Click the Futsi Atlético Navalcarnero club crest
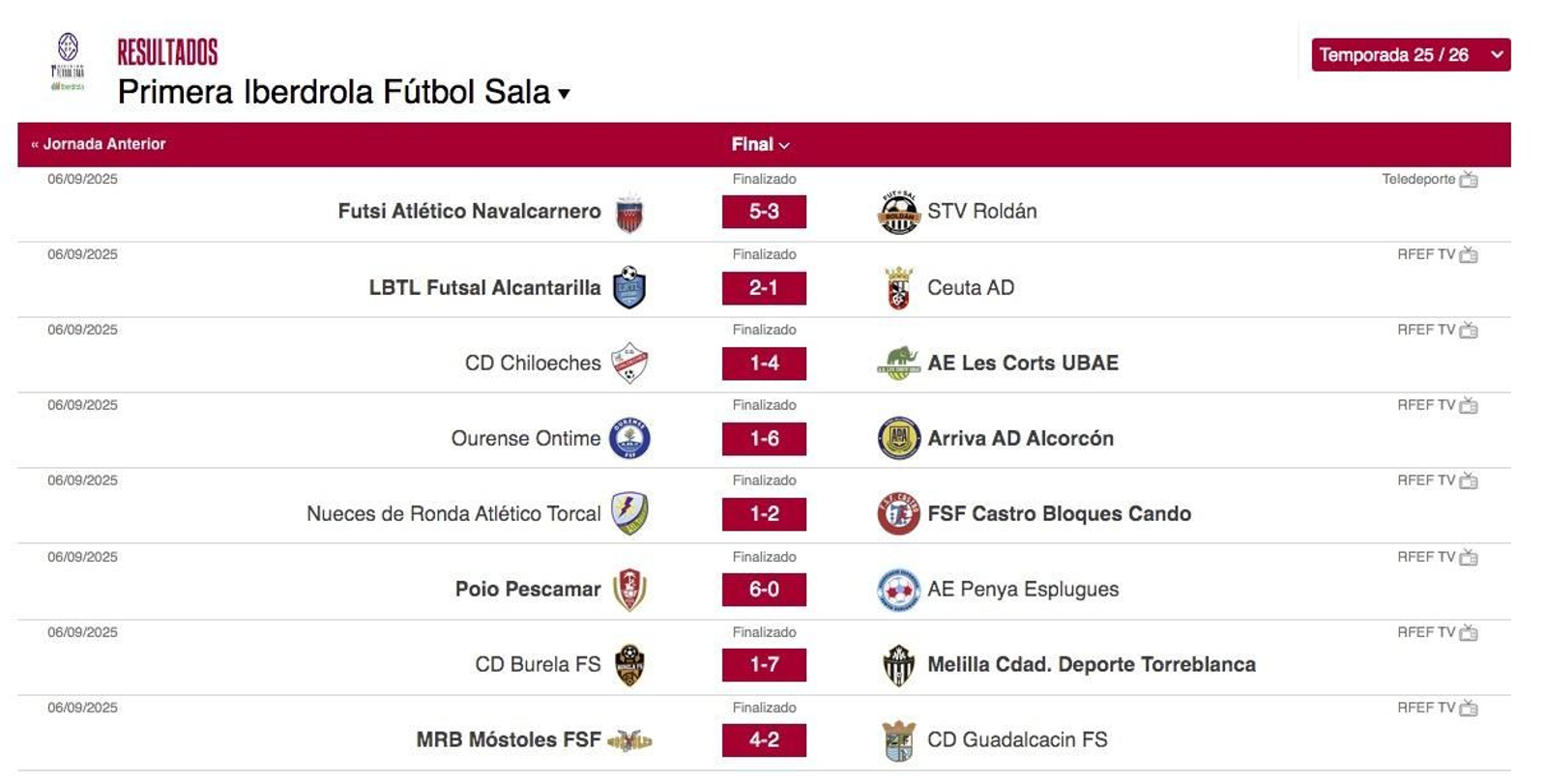1547x784 pixels. [630, 212]
